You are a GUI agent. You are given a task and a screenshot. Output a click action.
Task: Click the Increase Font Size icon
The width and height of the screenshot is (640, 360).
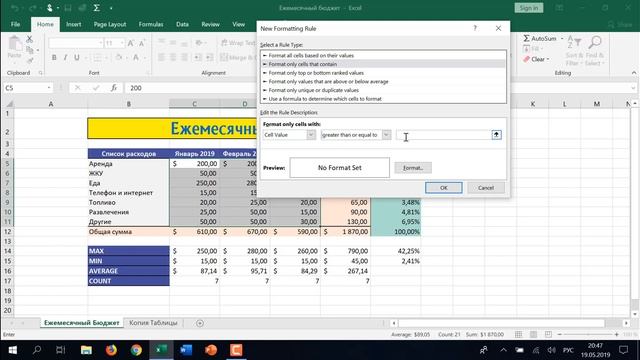pyautogui.click(x=131, y=43)
